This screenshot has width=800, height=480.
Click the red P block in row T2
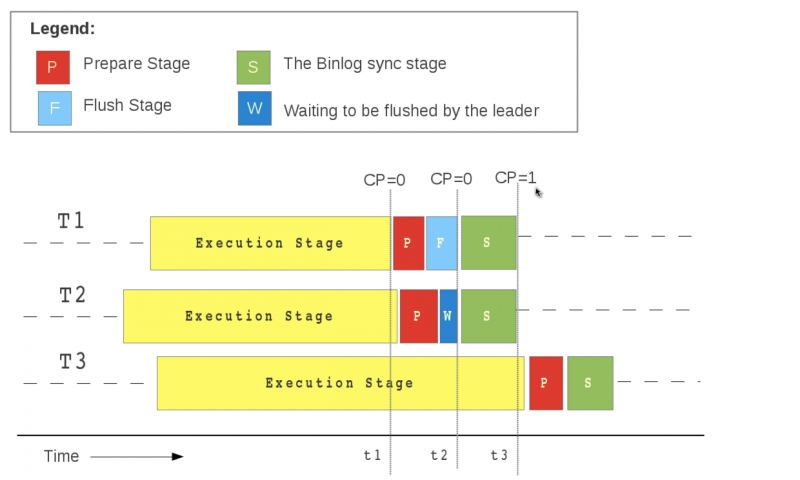coord(418,316)
